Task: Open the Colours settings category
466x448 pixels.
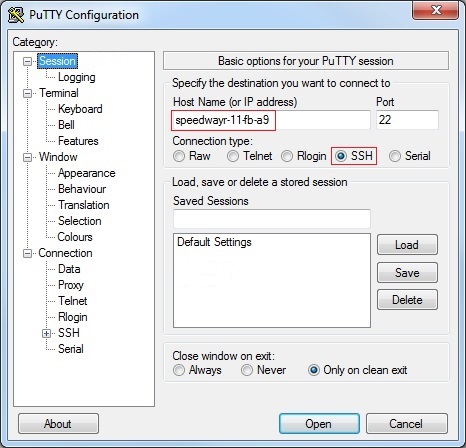Action: (x=75, y=237)
